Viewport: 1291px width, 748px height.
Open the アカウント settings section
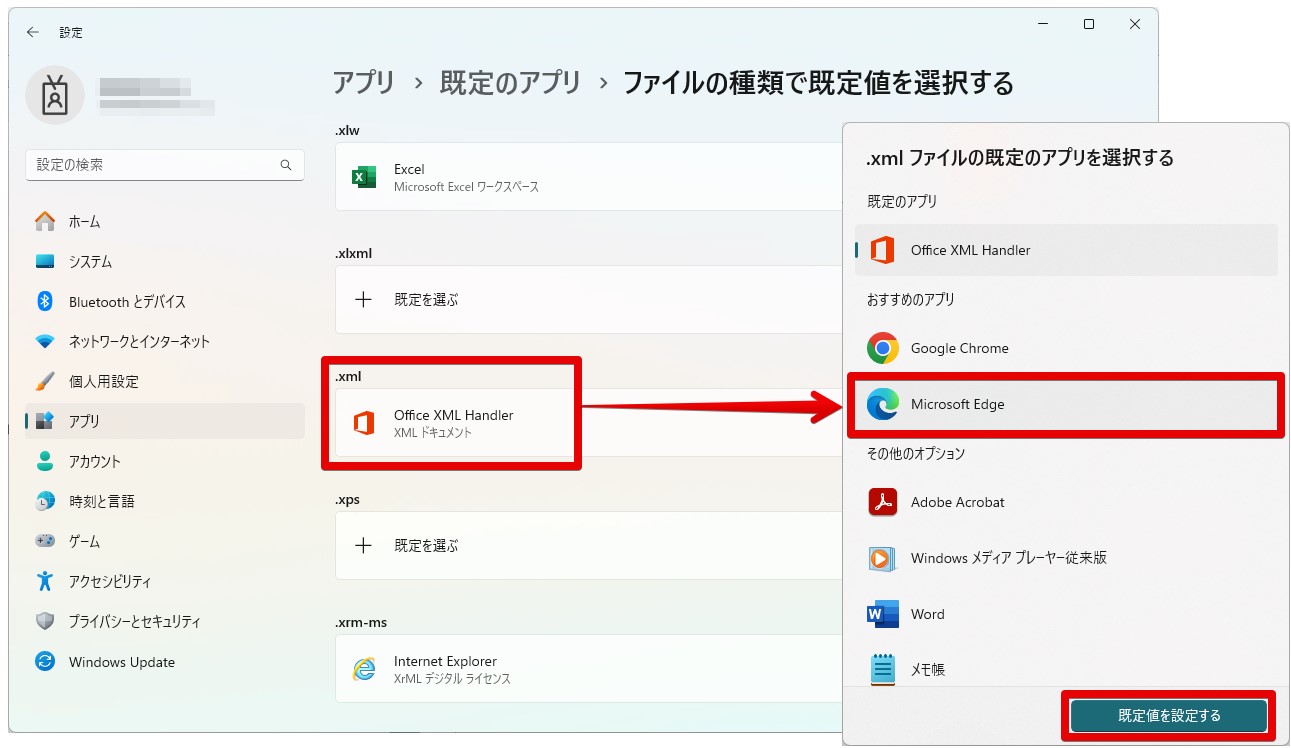pyautogui.click(x=165, y=461)
